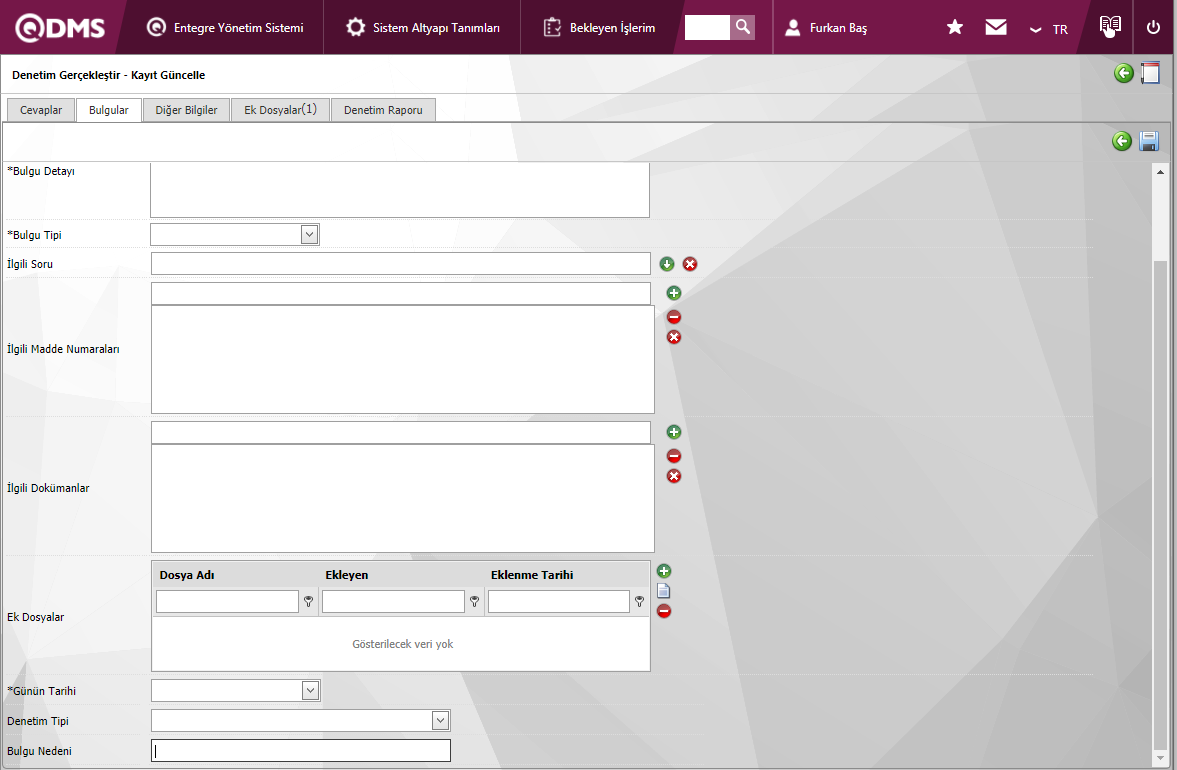Add İlgili Madde Numaraları entry with plus icon
Viewport: 1177px width, 770px height.
point(674,293)
